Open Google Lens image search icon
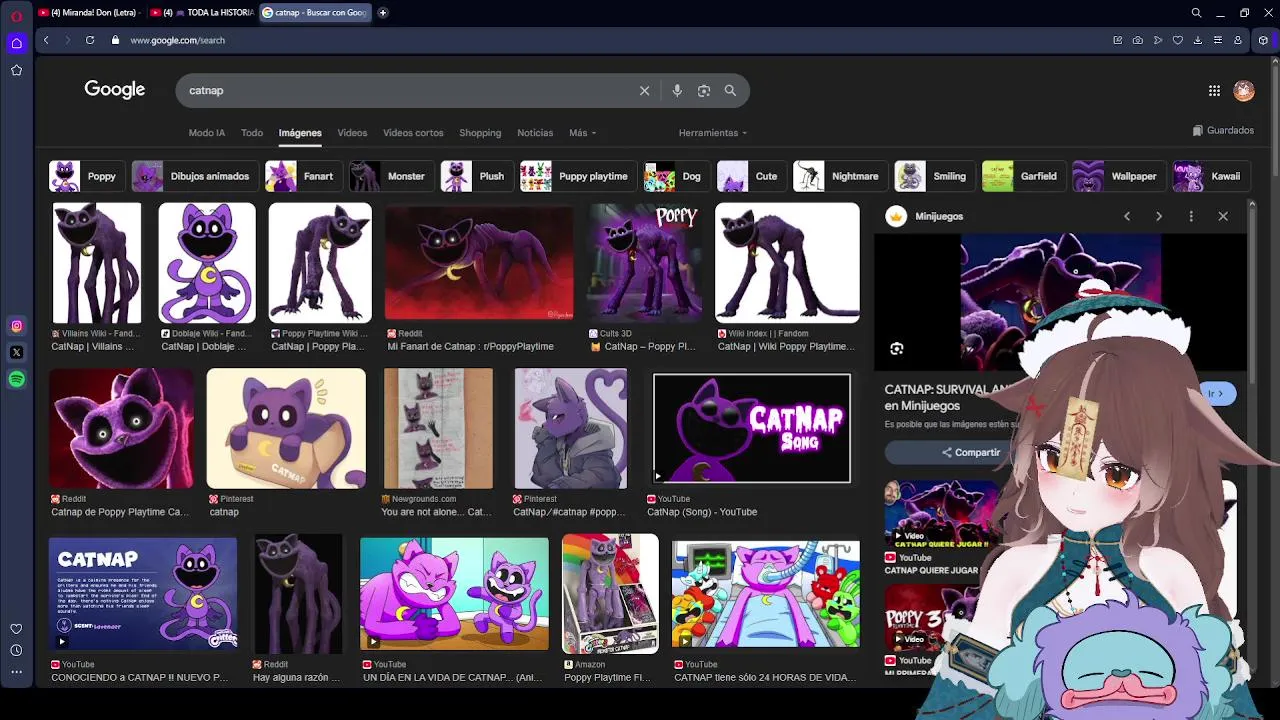This screenshot has width=1280, height=720. pos(704,90)
